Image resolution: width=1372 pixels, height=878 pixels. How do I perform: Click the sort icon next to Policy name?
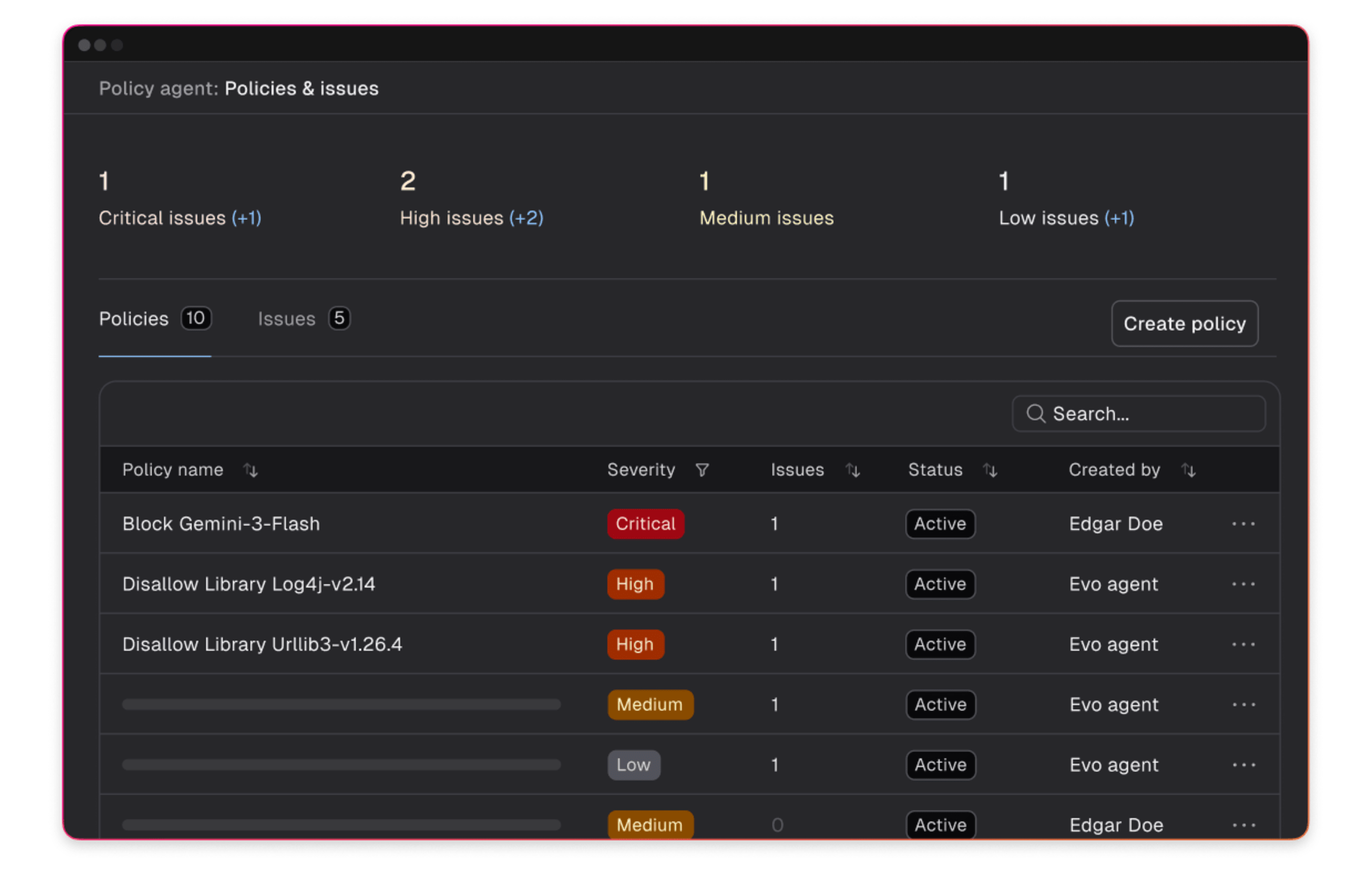click(250, 471)
